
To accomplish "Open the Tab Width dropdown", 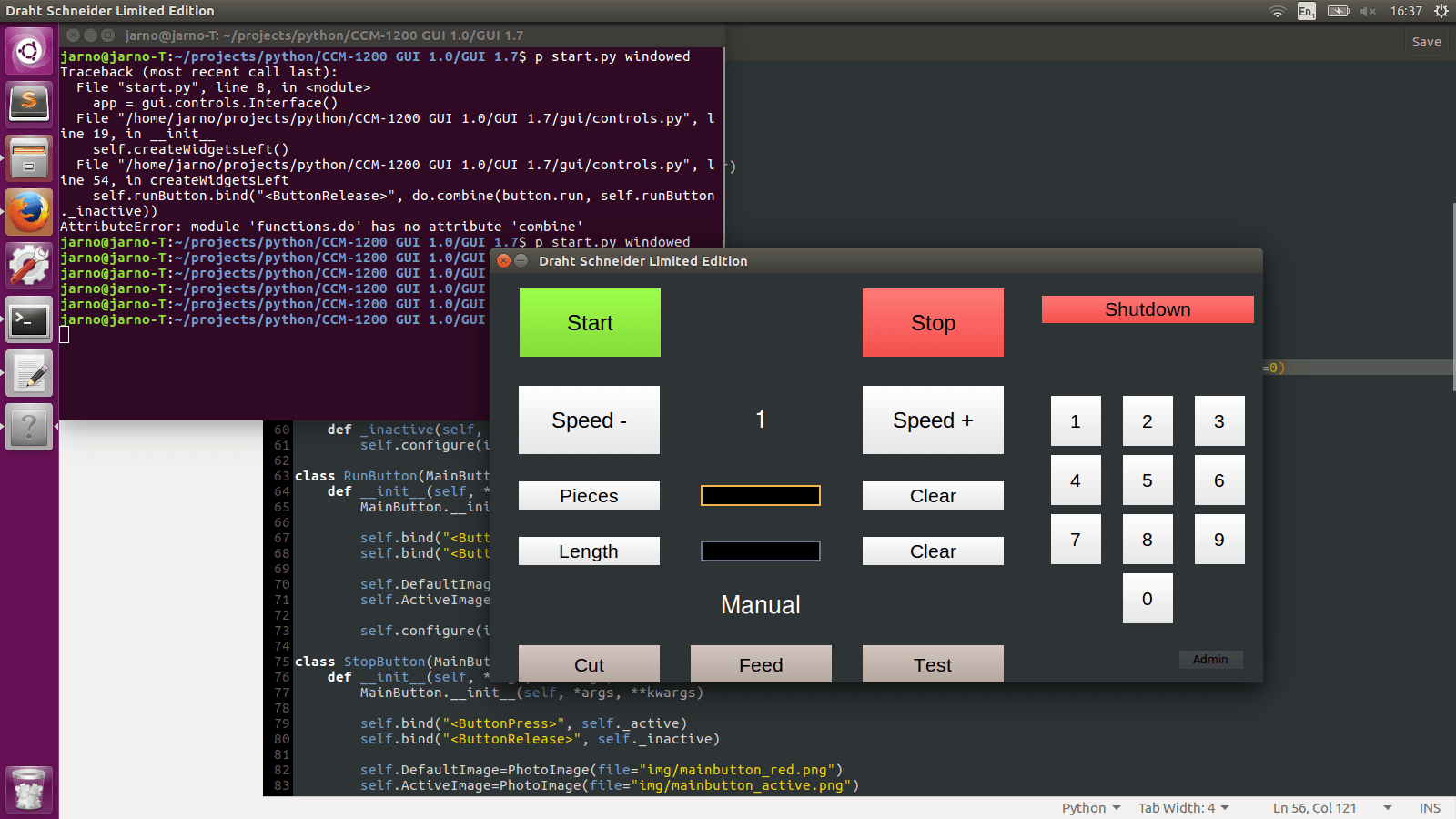I will click(x=1181, y=807).
